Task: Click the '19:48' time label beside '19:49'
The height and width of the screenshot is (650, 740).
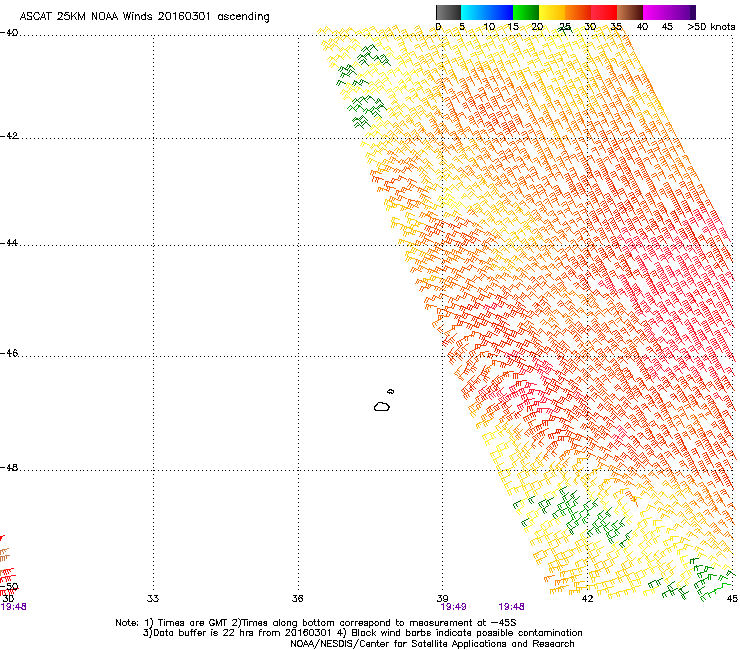Action: (512, 607)
